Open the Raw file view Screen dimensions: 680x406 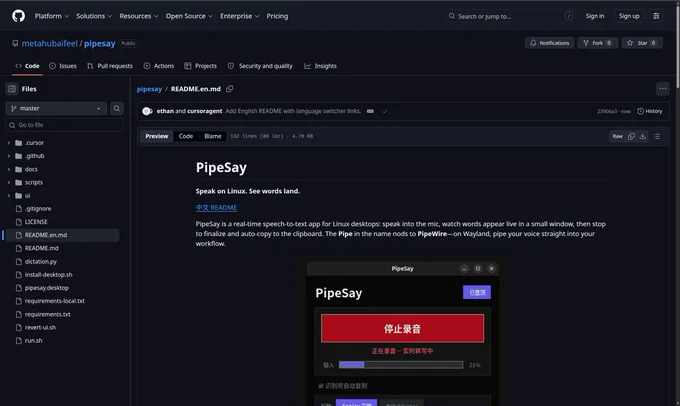tap(617, 136)
